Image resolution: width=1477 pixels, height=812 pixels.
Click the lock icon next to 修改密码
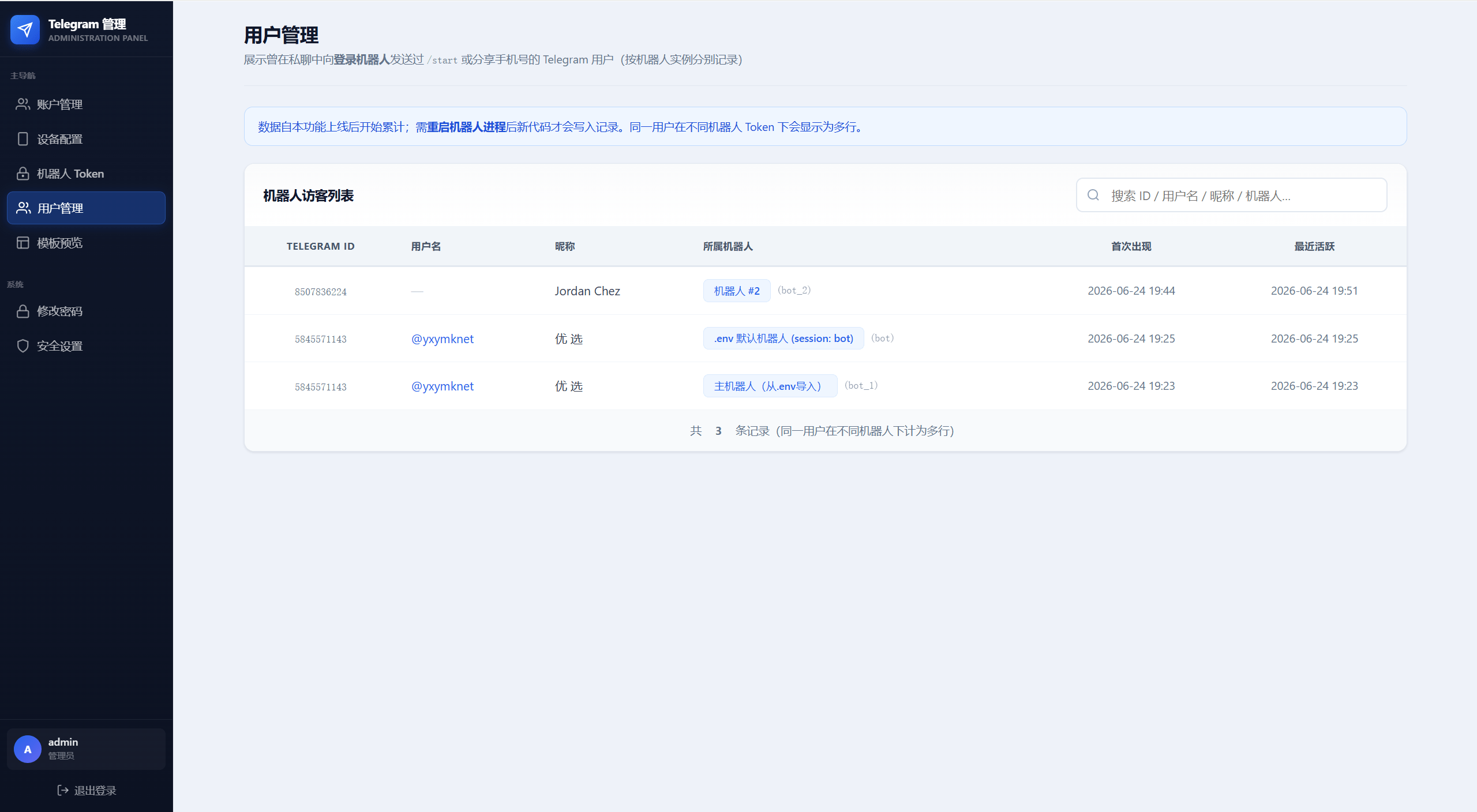pyautogui.click(x=23, y=311)
